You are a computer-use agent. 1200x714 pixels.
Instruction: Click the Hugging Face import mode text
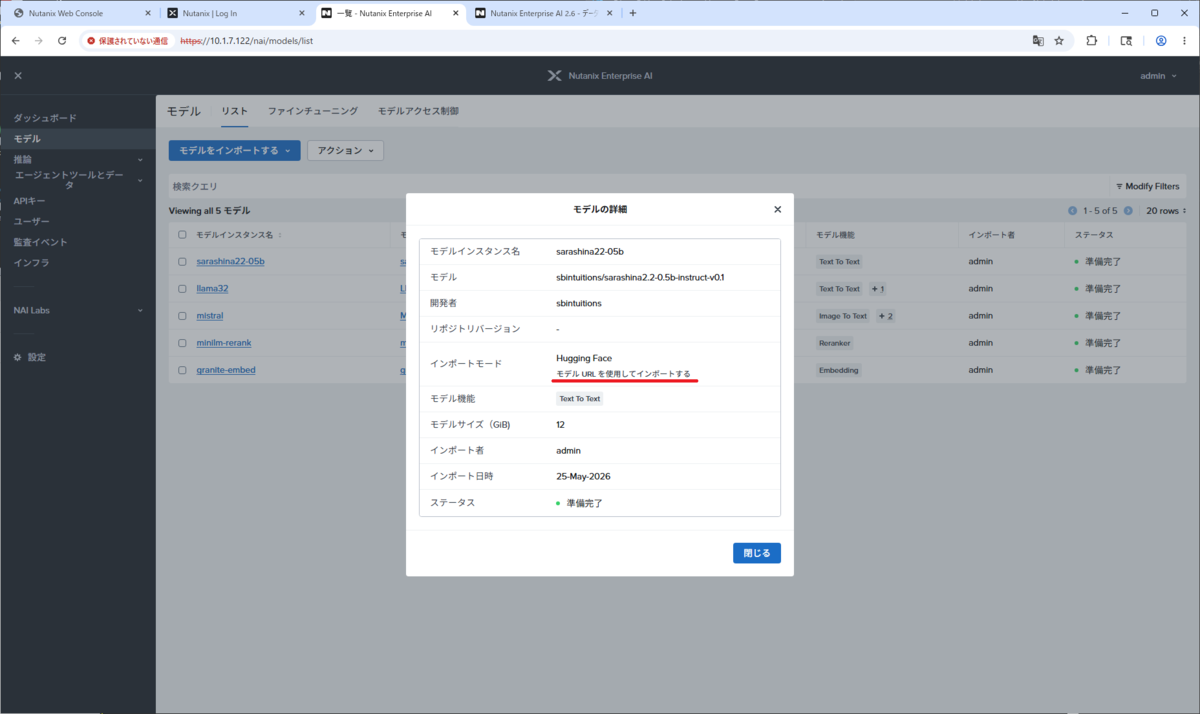[584, 358]
